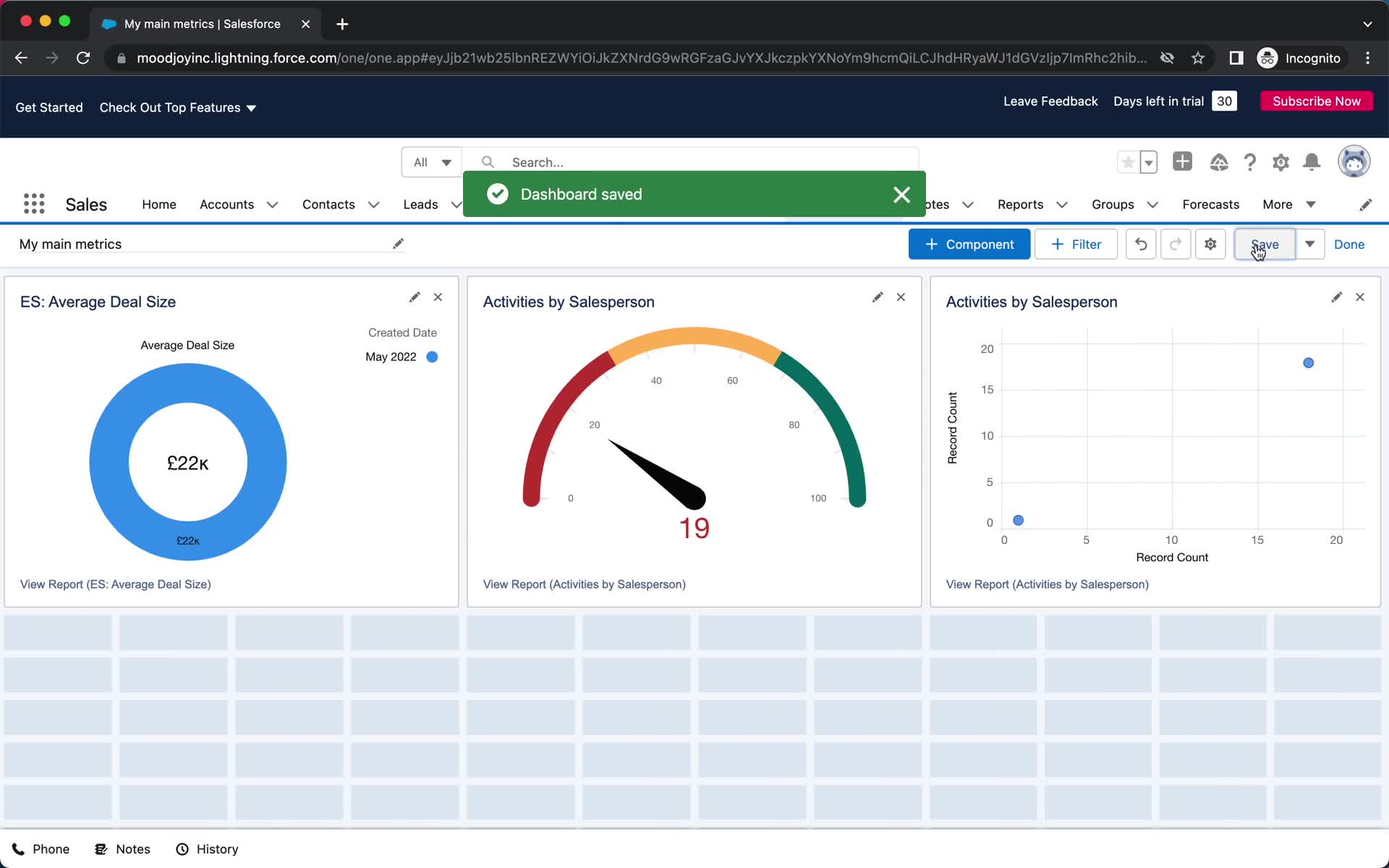Go to the Home tab
This screenshot has height=868, width=1389.
(x=159, y=205)
